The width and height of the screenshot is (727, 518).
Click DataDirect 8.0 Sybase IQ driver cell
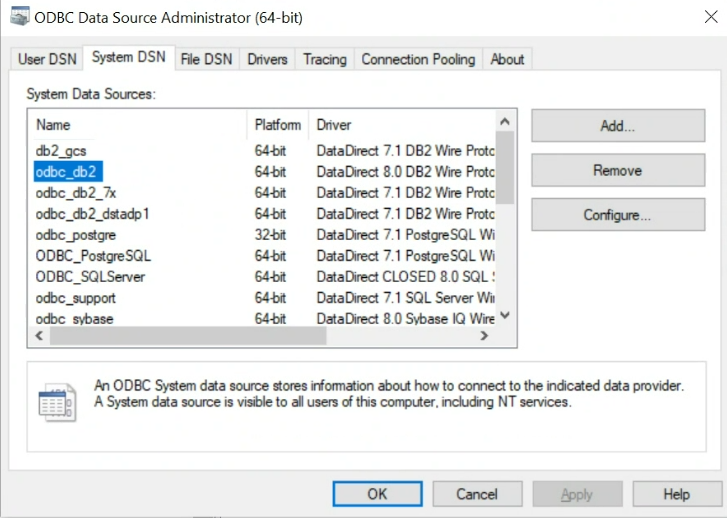(x=406, y=319)
